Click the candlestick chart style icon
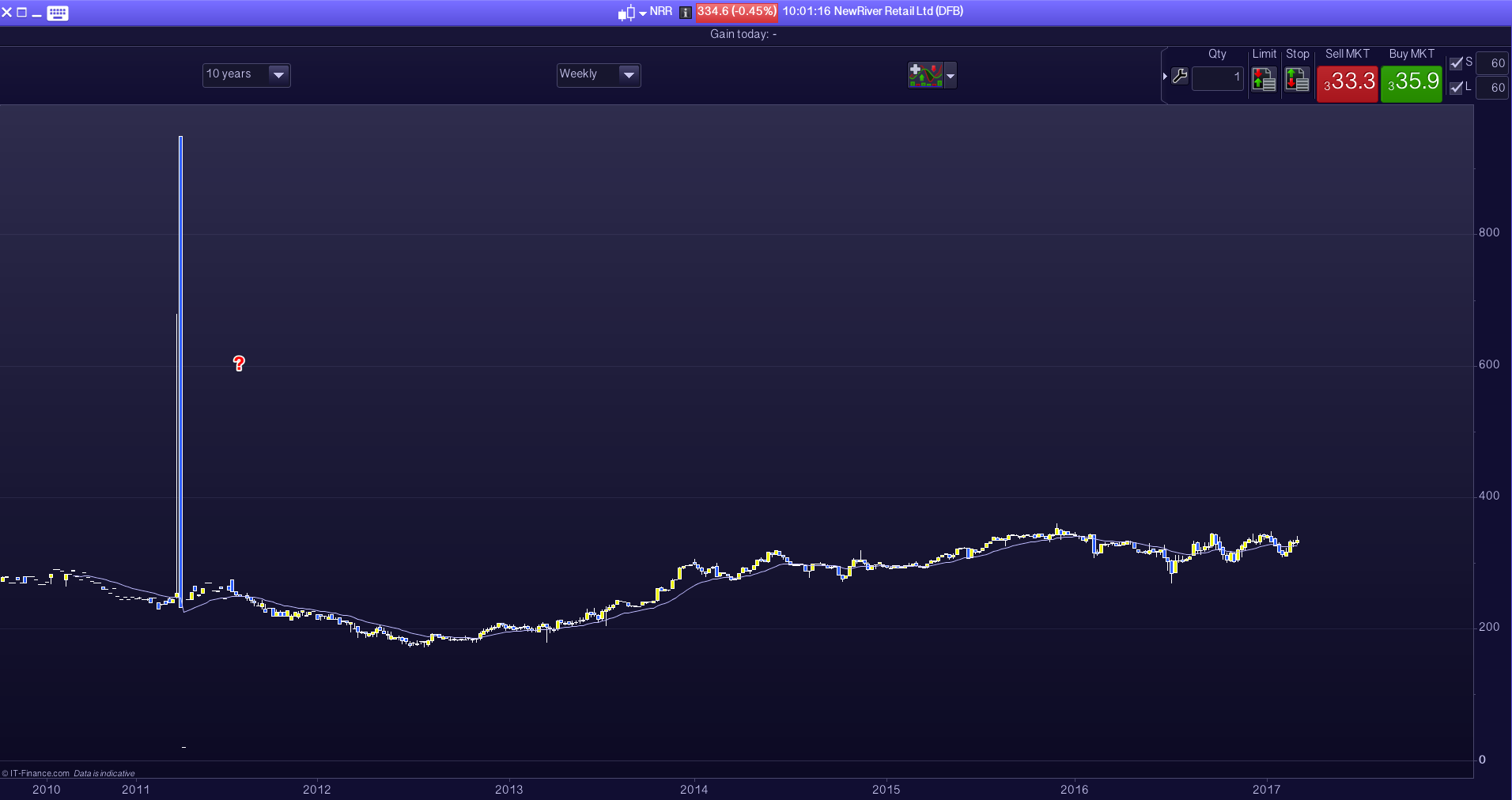Screen dimensions: 1512x800 [x=626, y=13]
